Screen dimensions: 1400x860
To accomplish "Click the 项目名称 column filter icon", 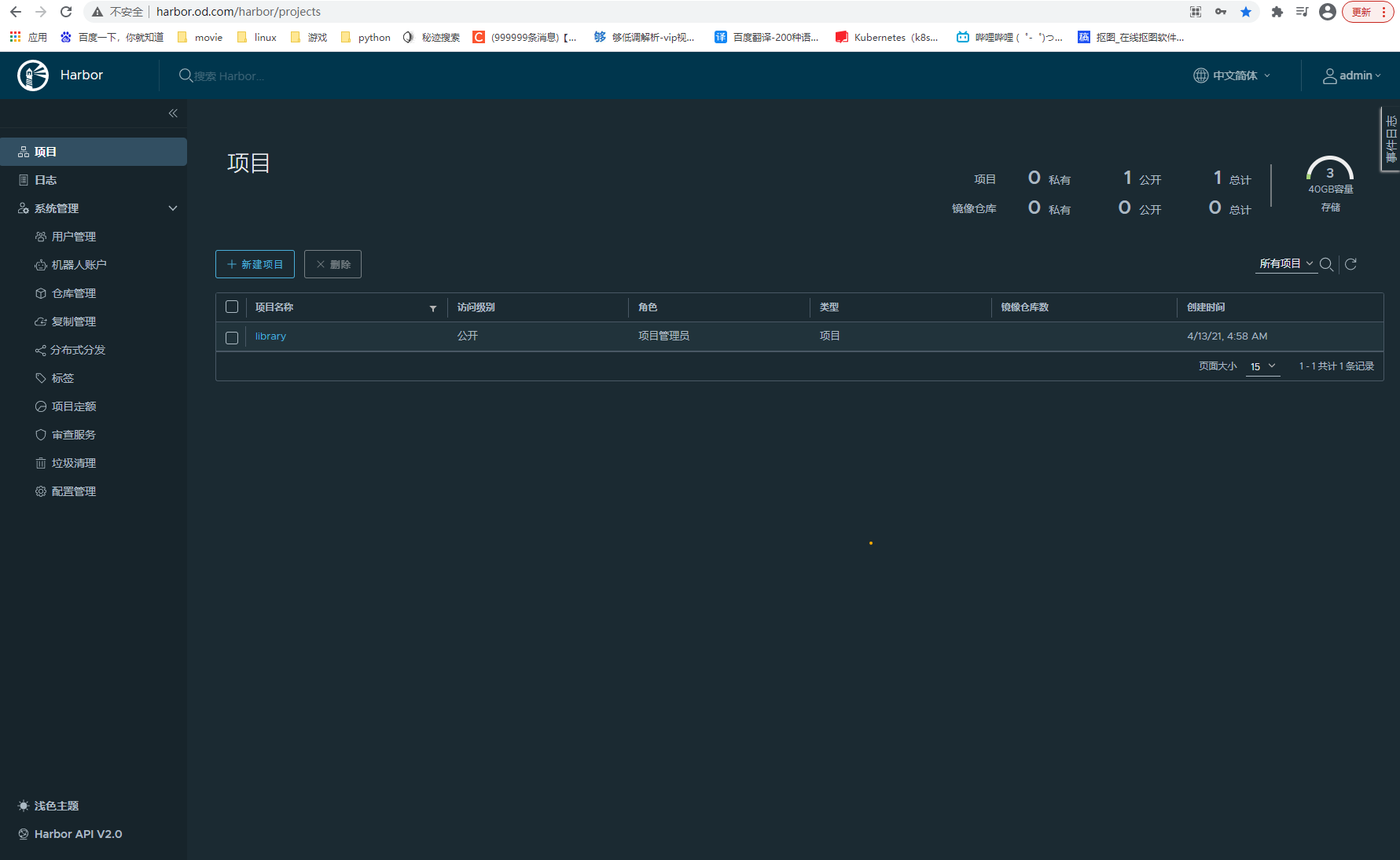I will tap(433, 308).
